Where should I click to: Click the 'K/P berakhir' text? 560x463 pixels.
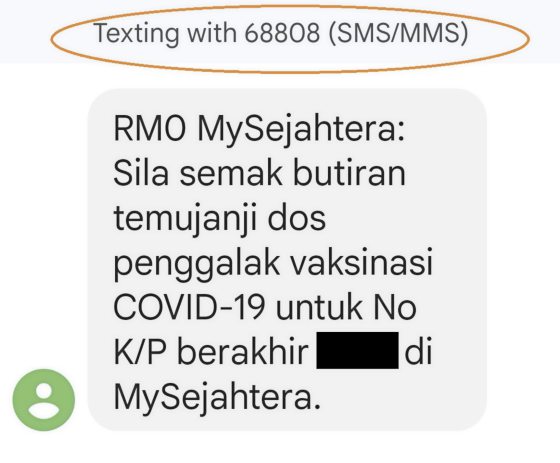pyautogui.click(x=211, y=352)
